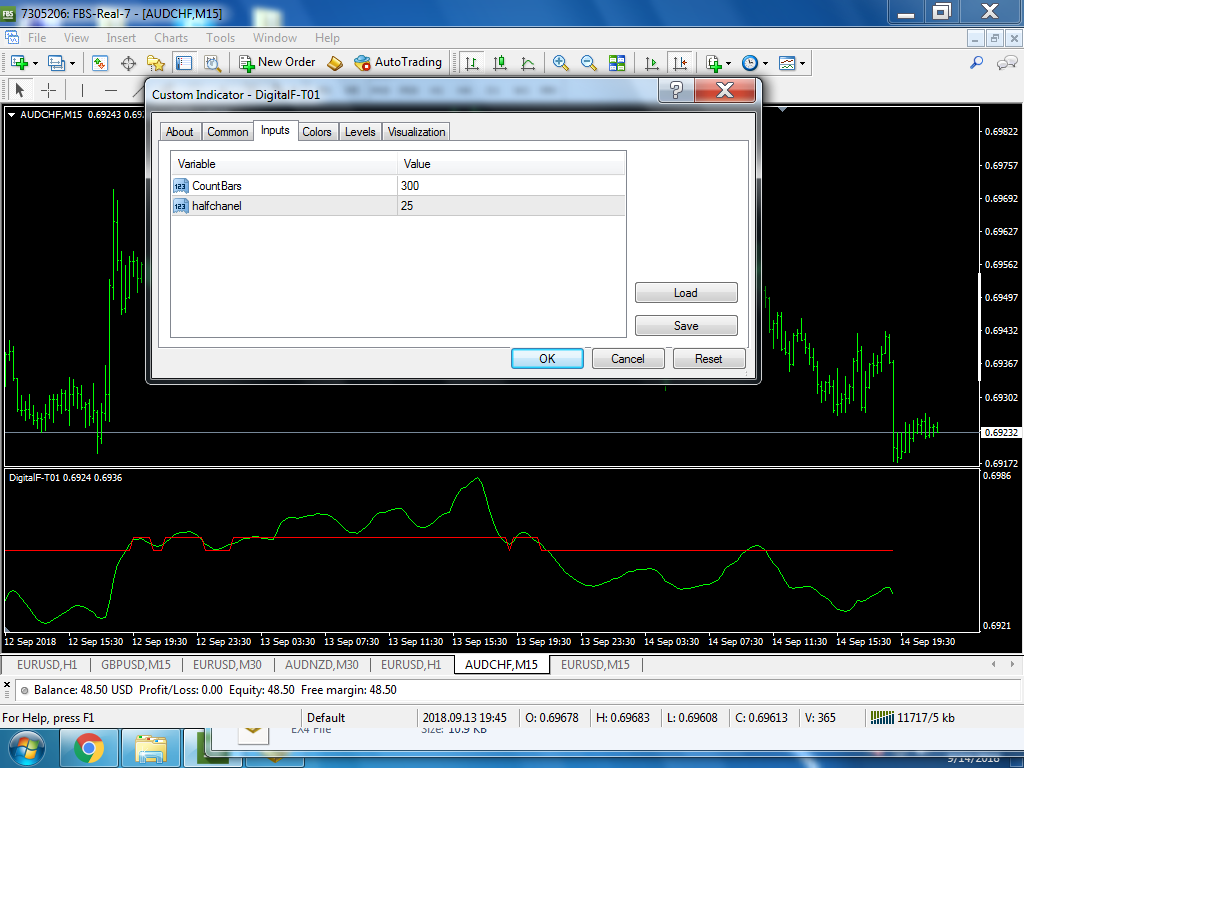Open the Insert menu
The width and height of the screenshot is (1228, 920).
coord(121,38)
